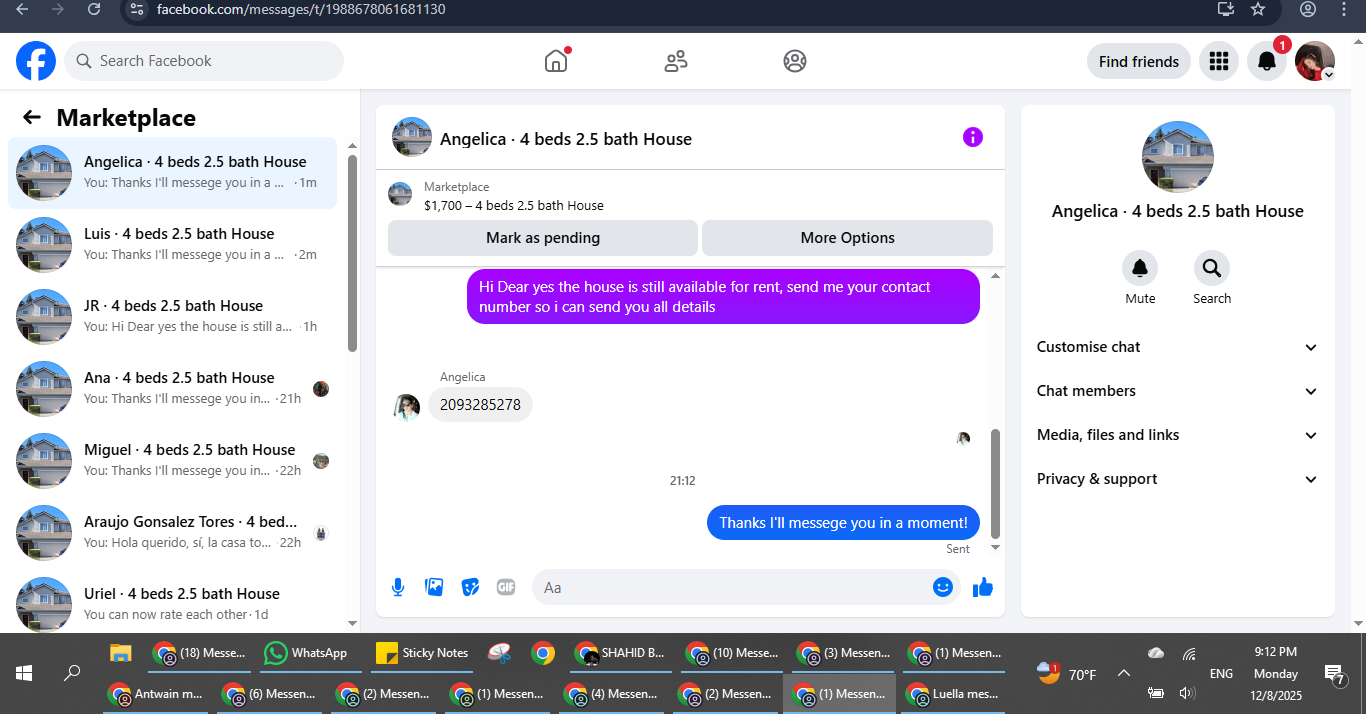Open the account profile picture menu
The width and height of the screenshot is (1366, 714).
(1315, 61)
